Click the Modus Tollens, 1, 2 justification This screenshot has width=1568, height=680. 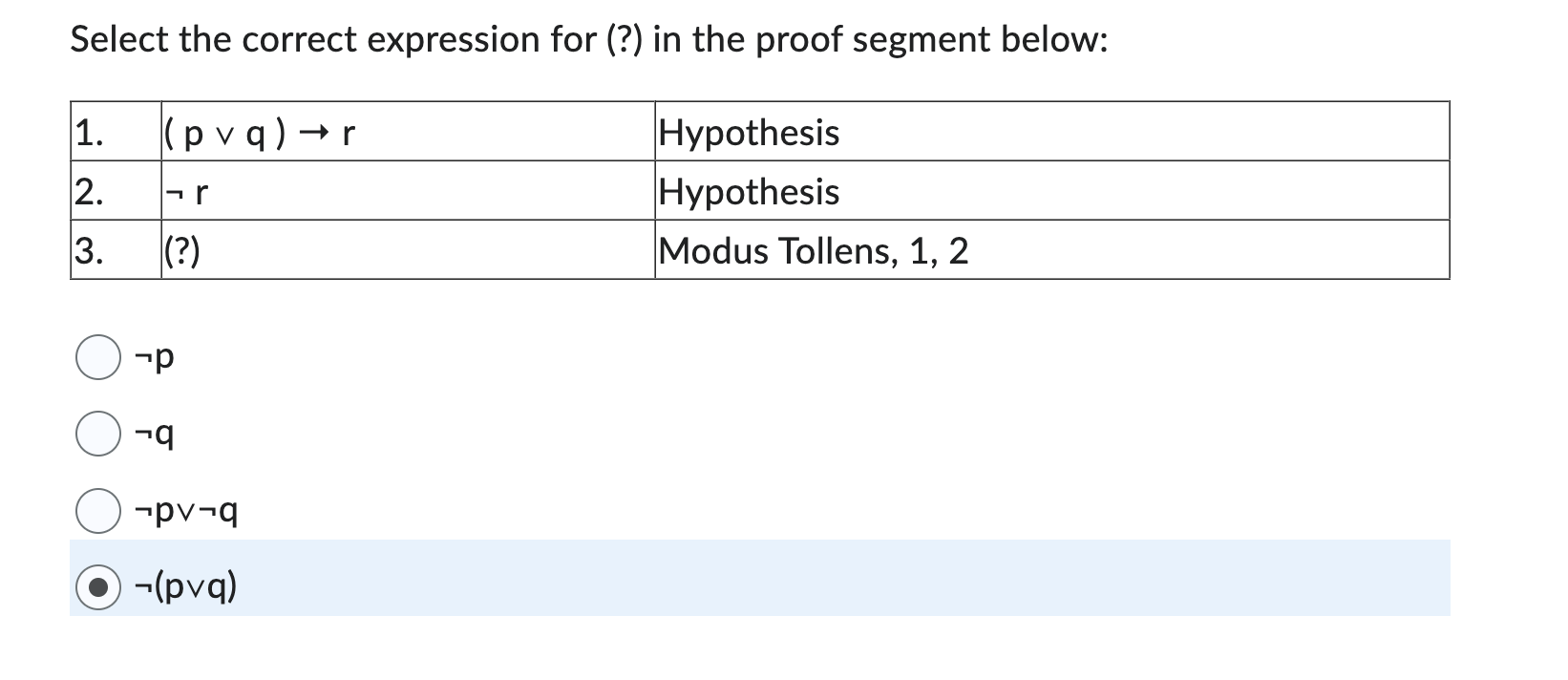pyautogui.click(x=813, y=250)
